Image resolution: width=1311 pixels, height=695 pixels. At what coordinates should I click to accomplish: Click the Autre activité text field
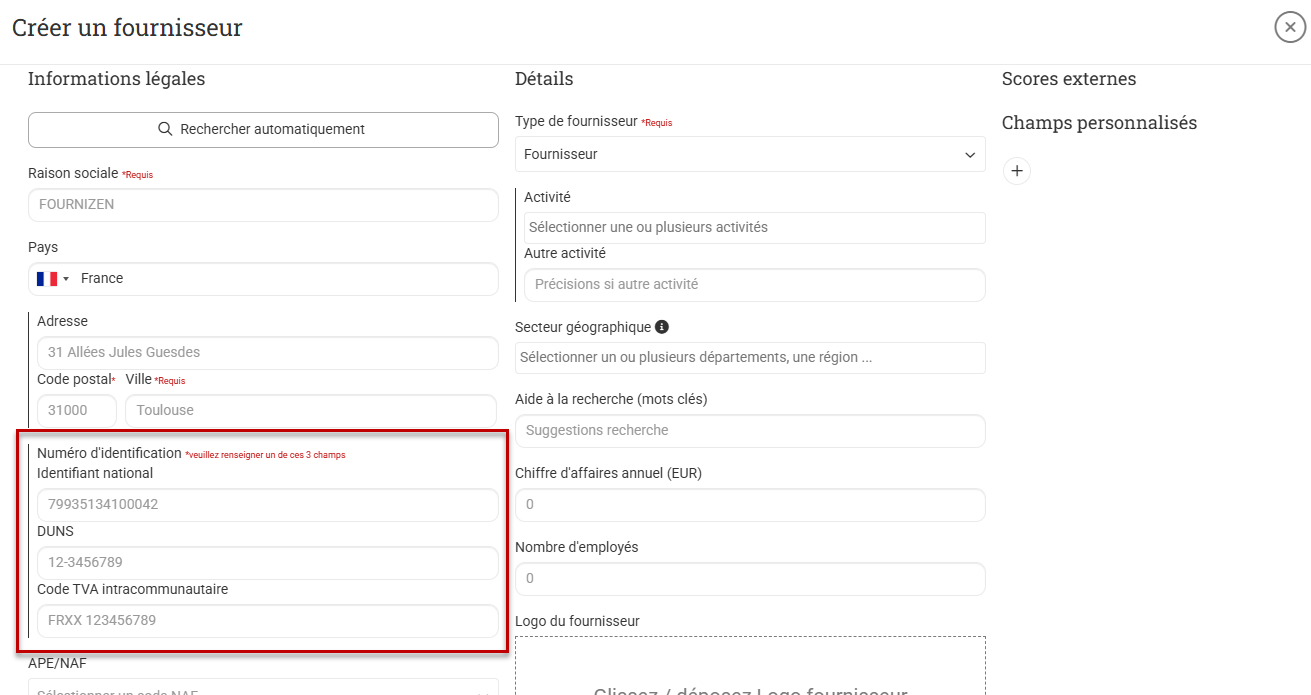click(x=755, y=285)
